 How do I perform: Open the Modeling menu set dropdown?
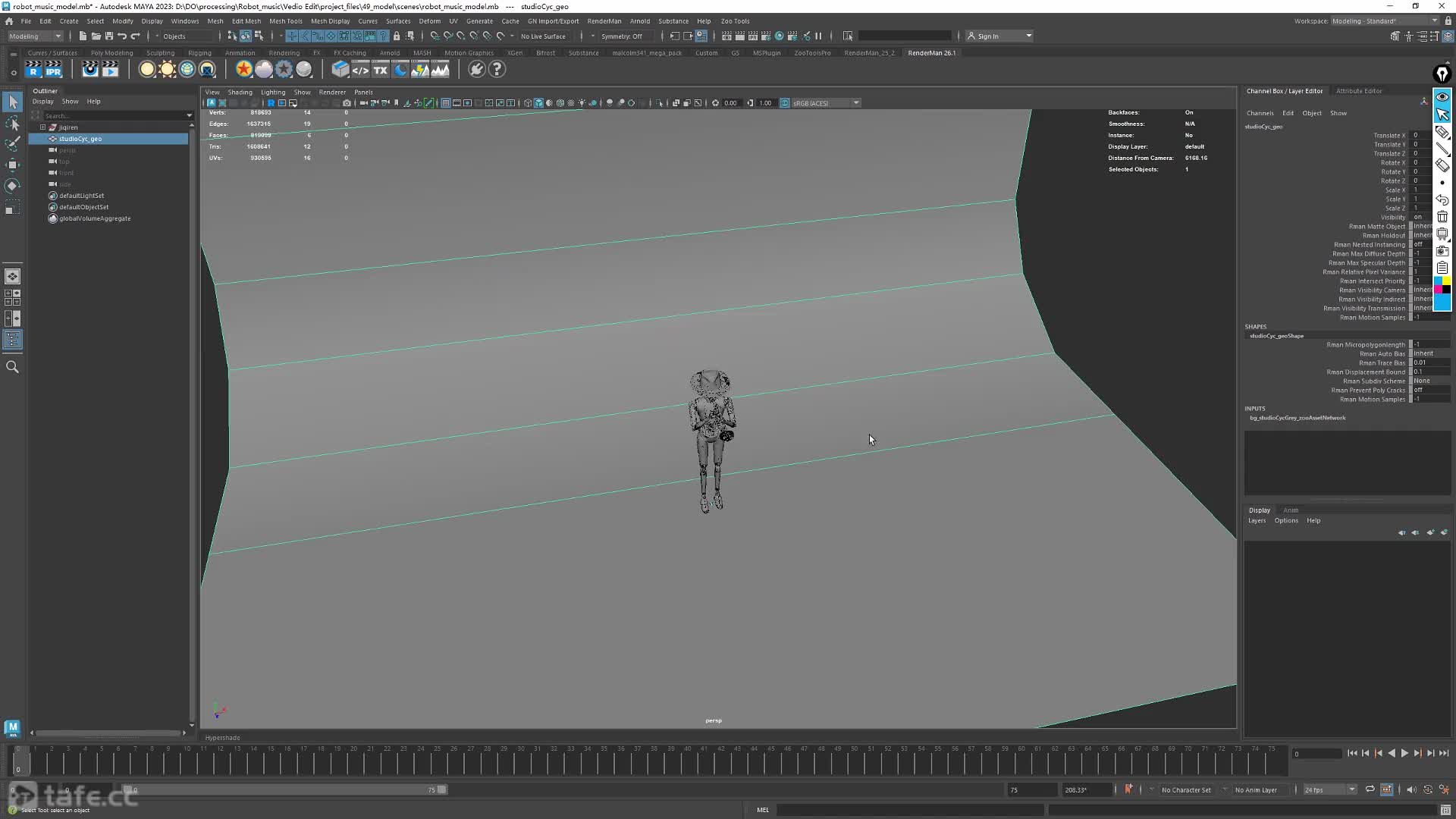click(36, 36)
